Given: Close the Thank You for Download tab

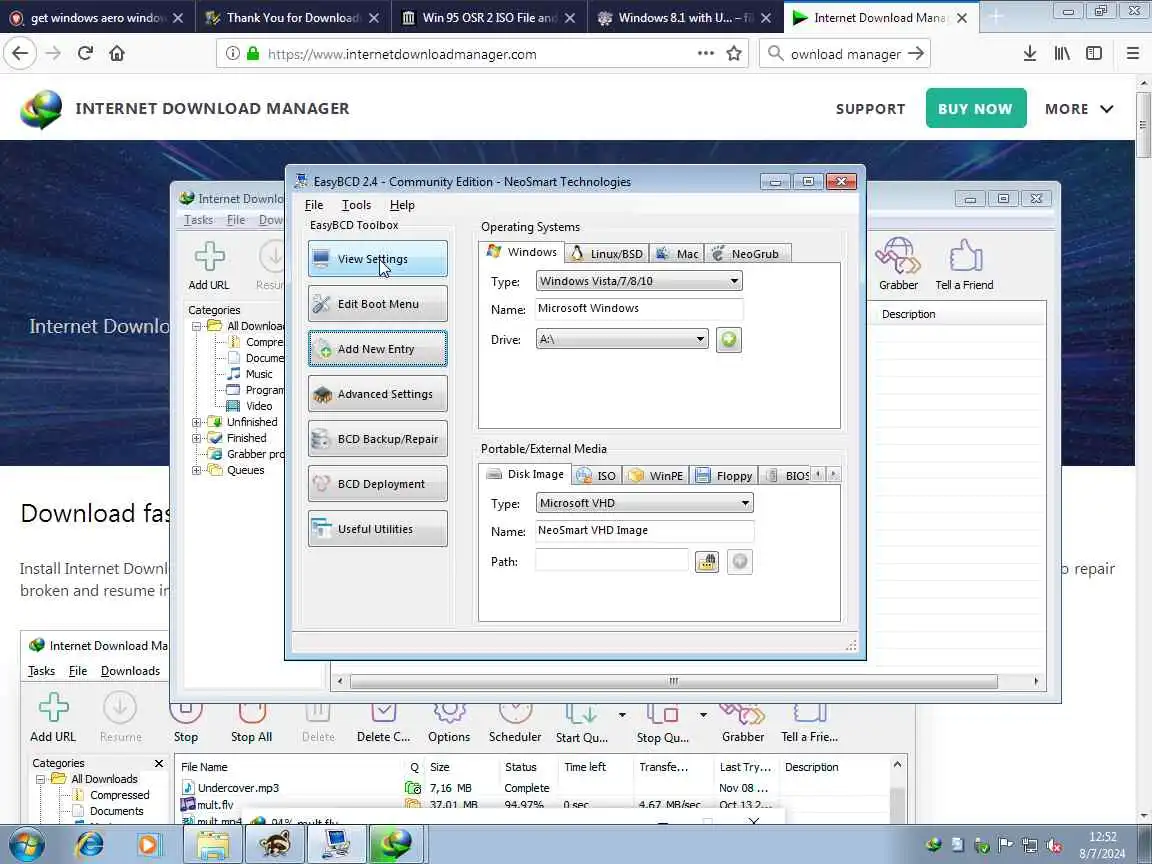Looking at the screenshot, I should (374, 18).
